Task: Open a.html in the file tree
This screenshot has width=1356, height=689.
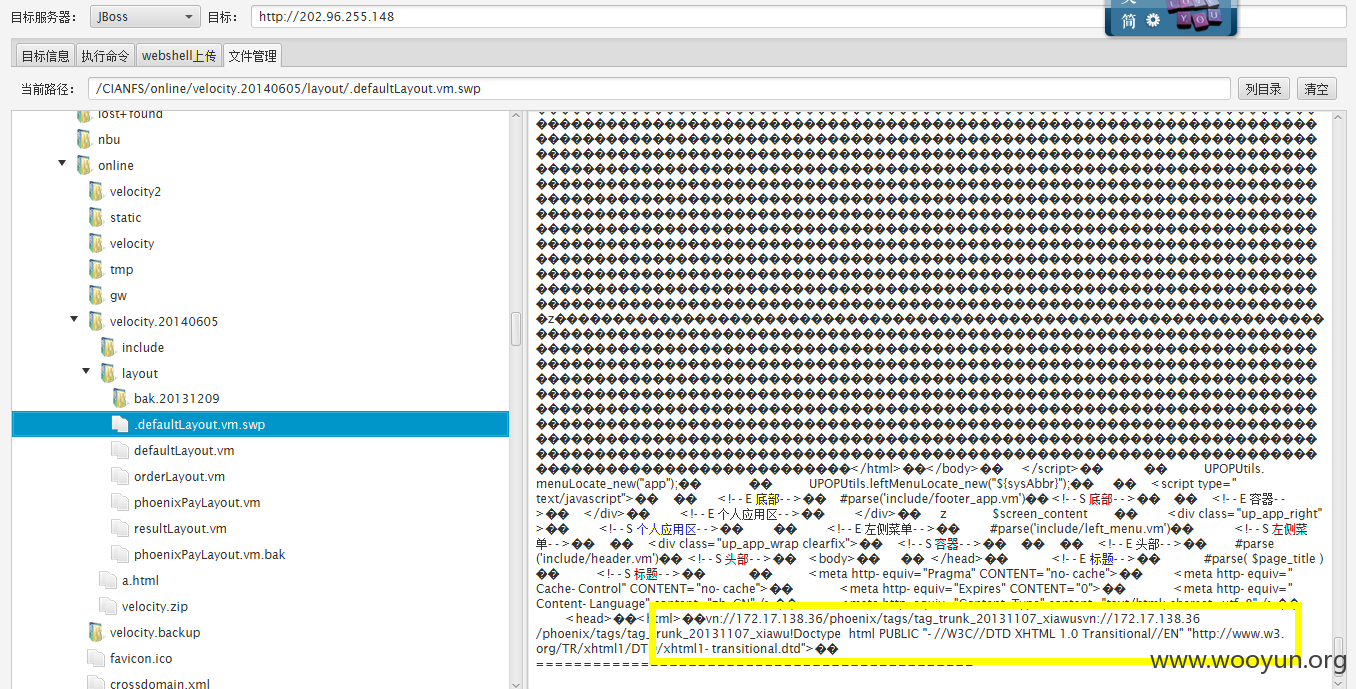Action: pyautogui.click(x=140, y=580)
